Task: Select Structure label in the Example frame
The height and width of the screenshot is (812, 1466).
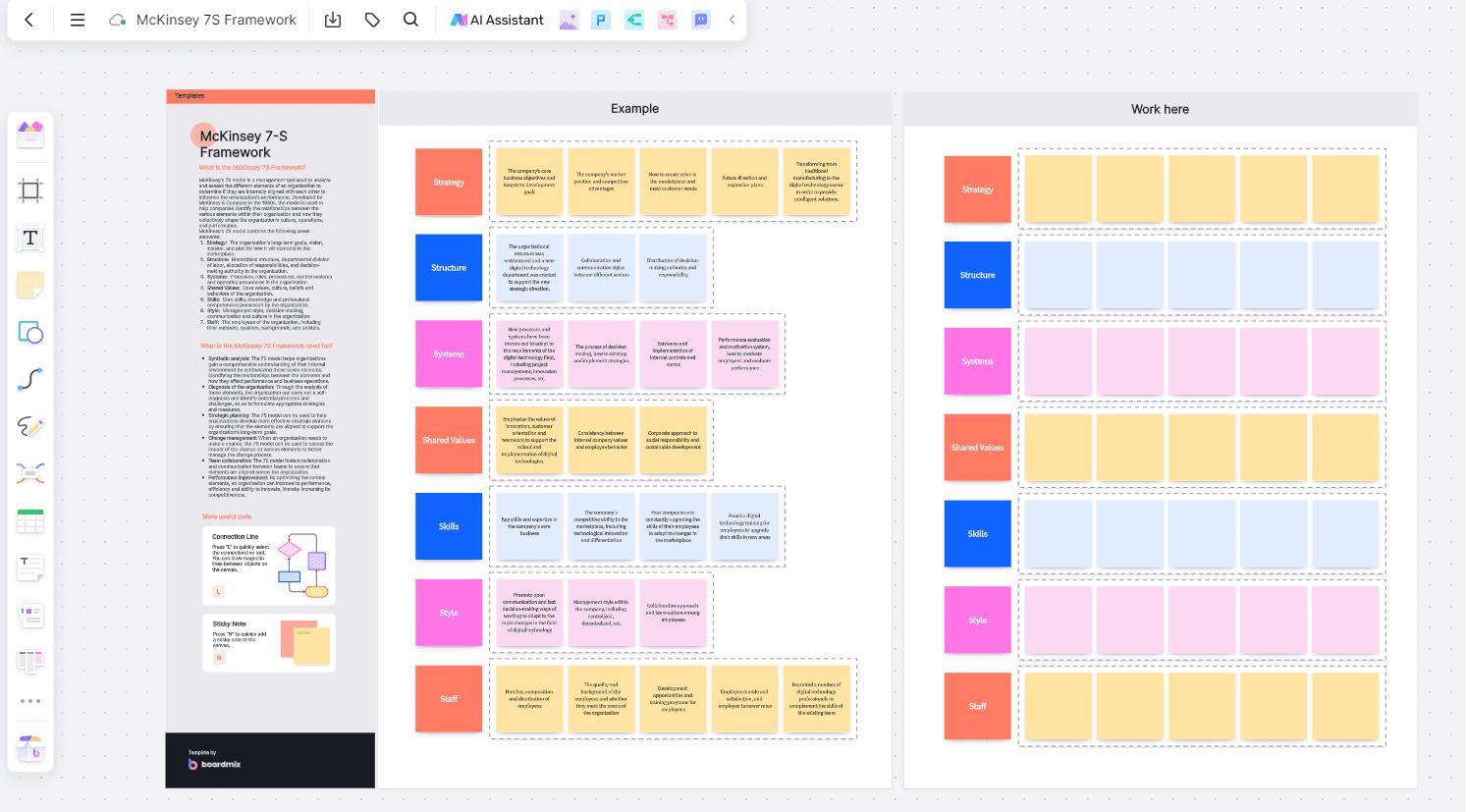Action: [449, 268]
